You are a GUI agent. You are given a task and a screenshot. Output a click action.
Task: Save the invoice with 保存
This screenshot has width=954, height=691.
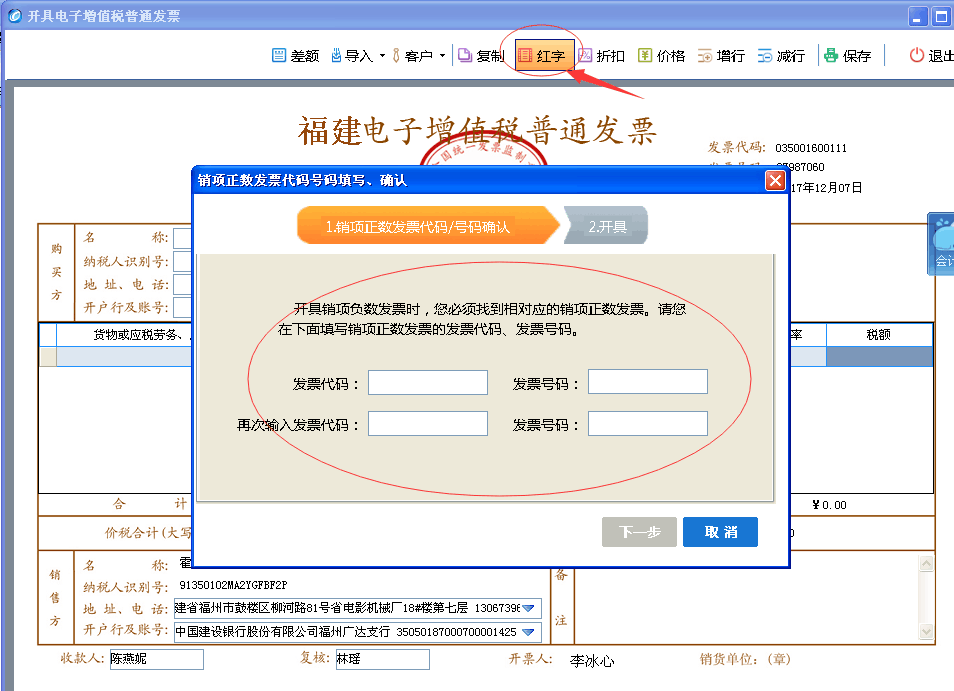pyautogui.click(x=830, y=56)
